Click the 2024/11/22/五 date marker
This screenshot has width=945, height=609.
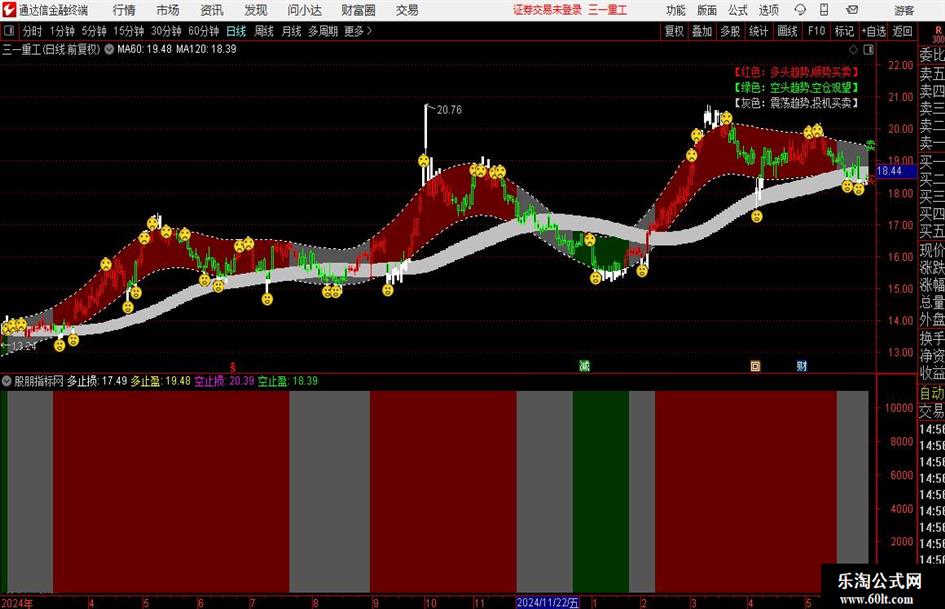click(x=548, y=602)
